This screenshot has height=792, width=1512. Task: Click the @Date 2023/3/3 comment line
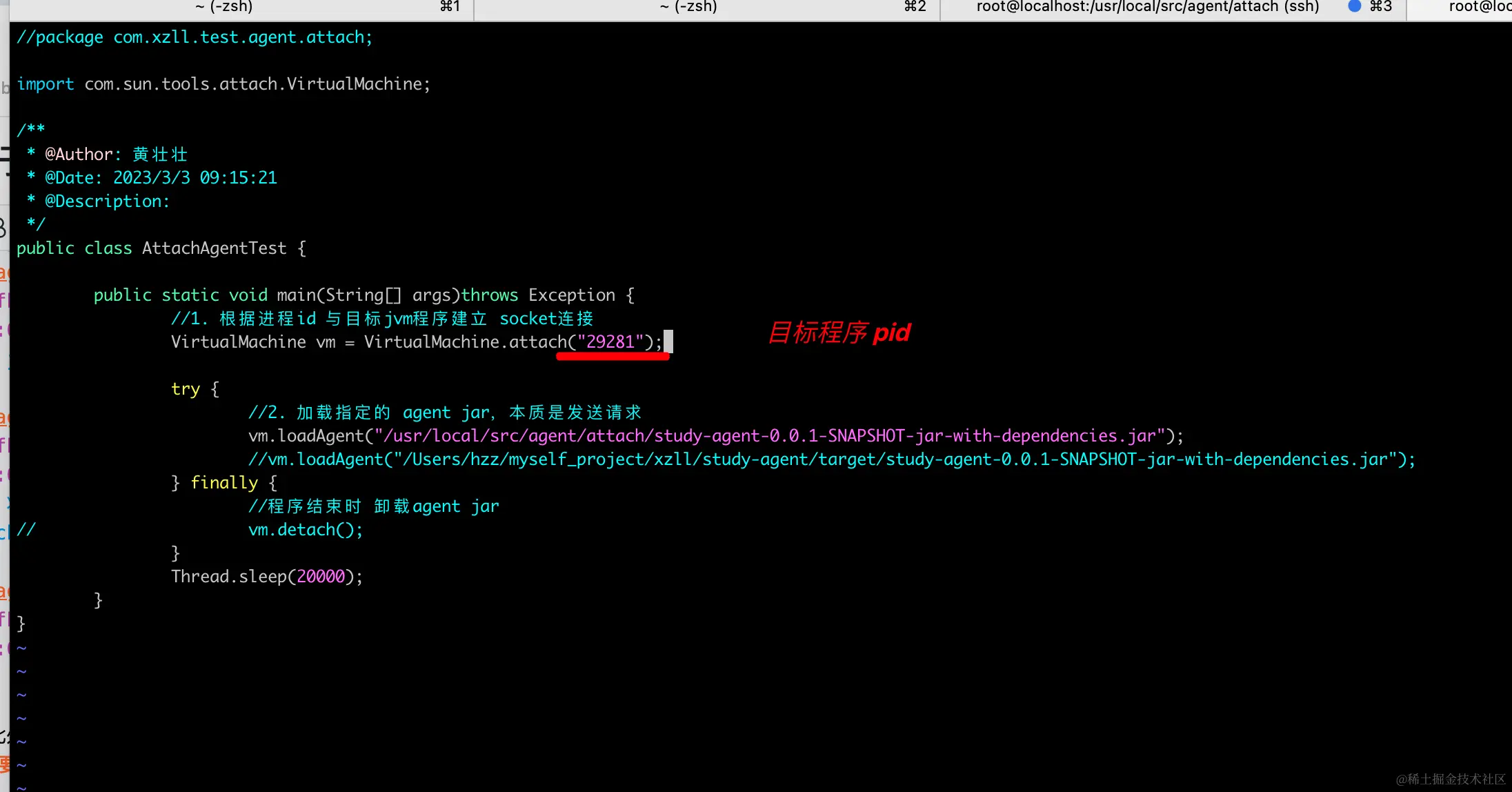pos(160,178)
